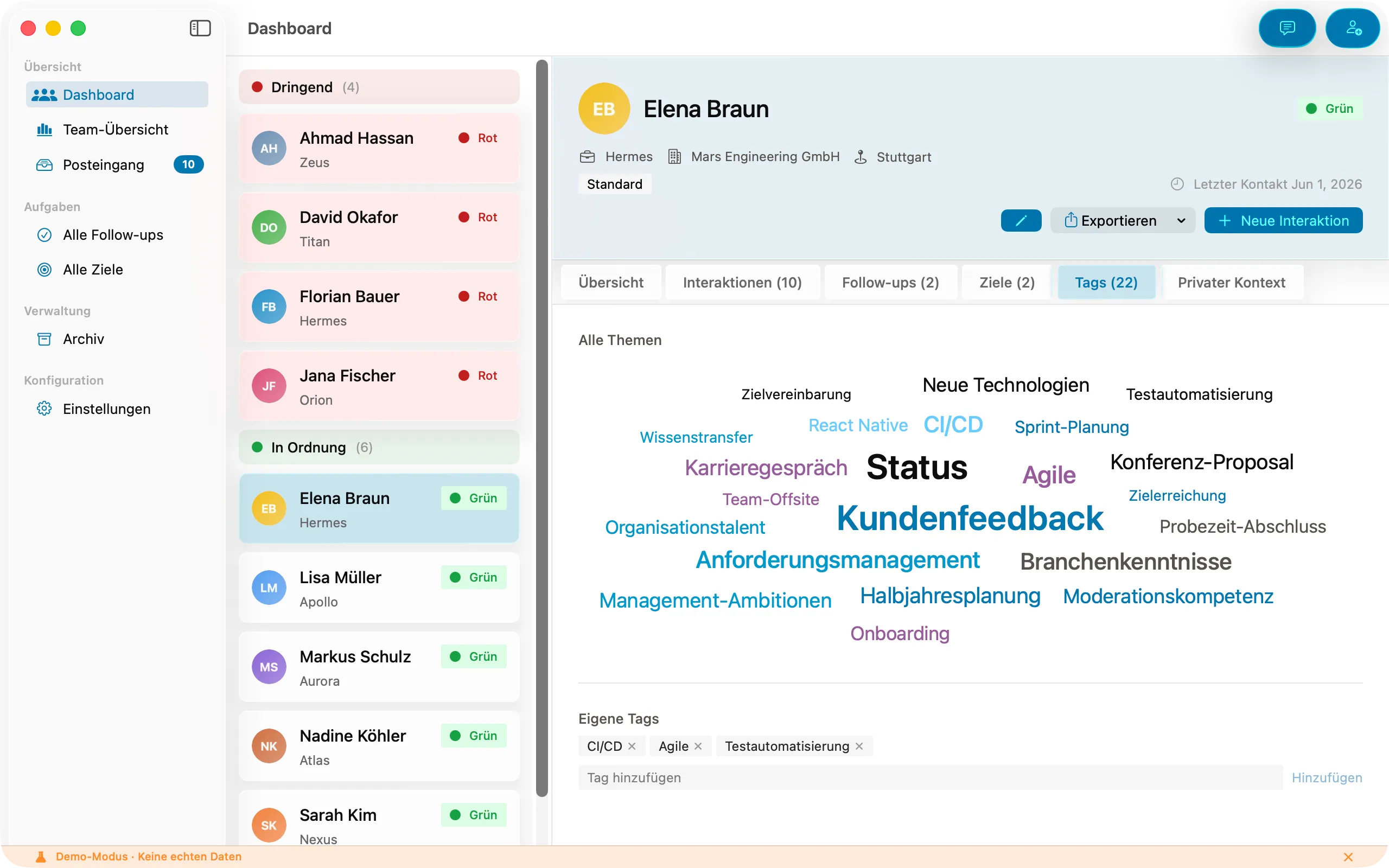Image resolution: width=1389 pixels, height=868 pixels.
Task: Click the Posteingang badge showing 10
Action: [188, 165]
